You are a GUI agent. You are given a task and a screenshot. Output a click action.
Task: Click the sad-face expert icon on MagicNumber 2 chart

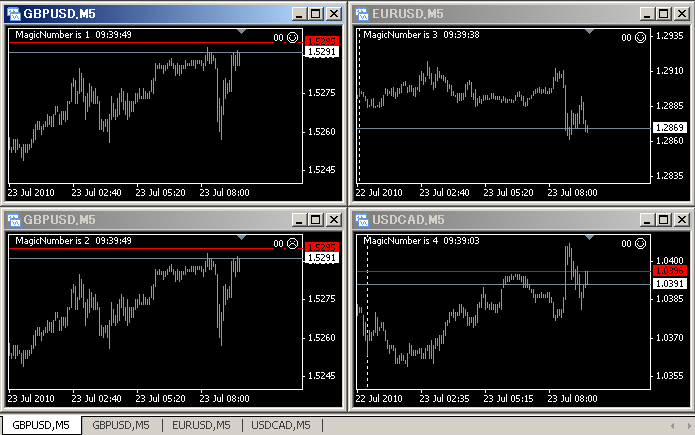point(293,243)
